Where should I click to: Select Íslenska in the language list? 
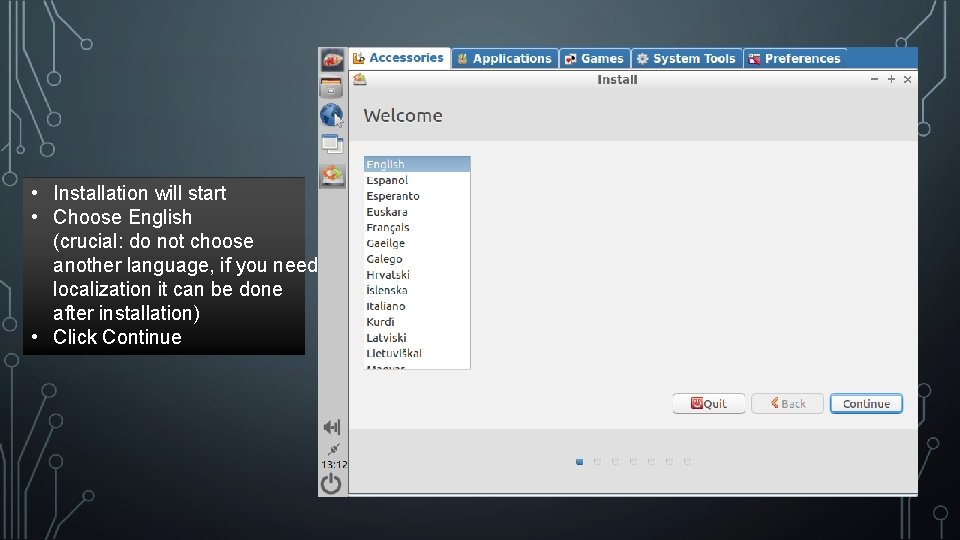[417, 290]
